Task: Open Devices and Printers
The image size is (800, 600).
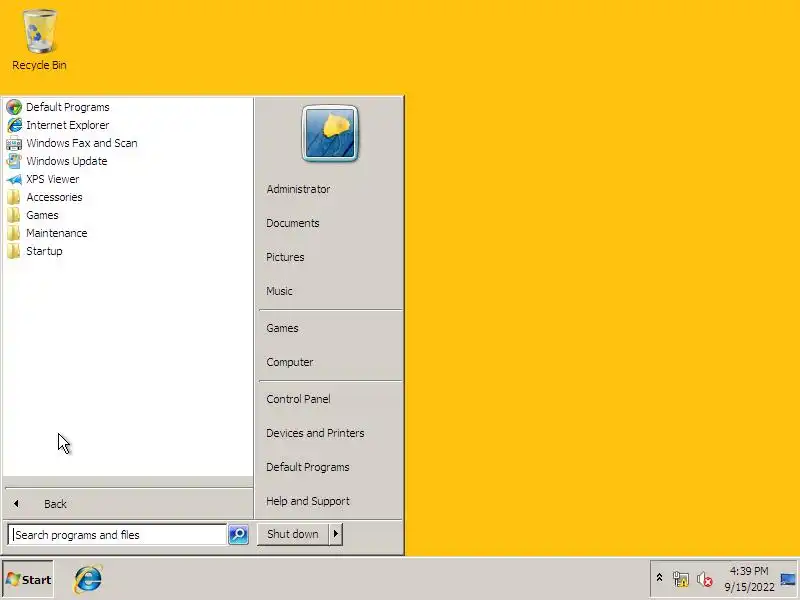Action: tap(315, 433)
